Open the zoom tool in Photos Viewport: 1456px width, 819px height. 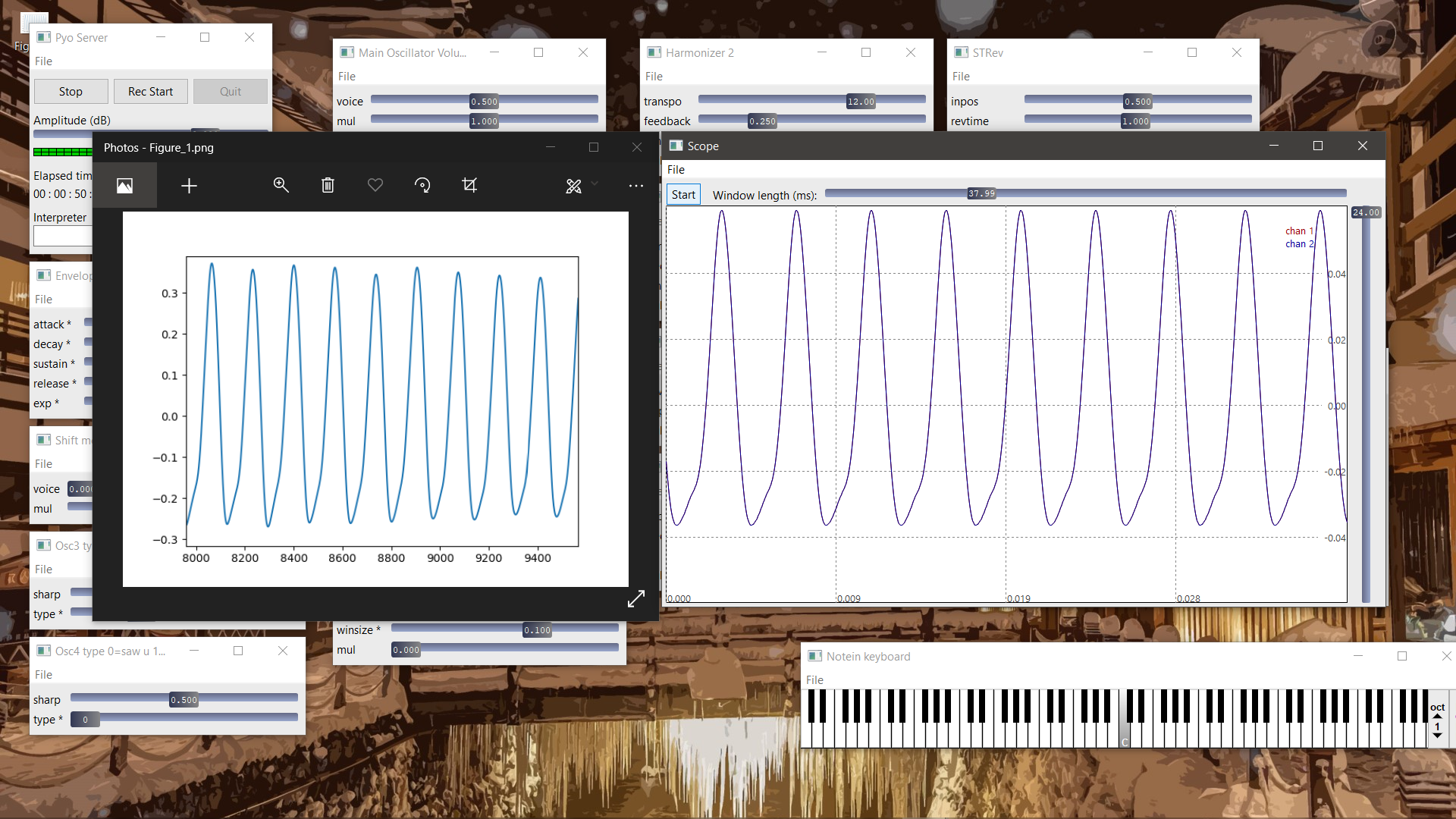(x=281, y=186)
